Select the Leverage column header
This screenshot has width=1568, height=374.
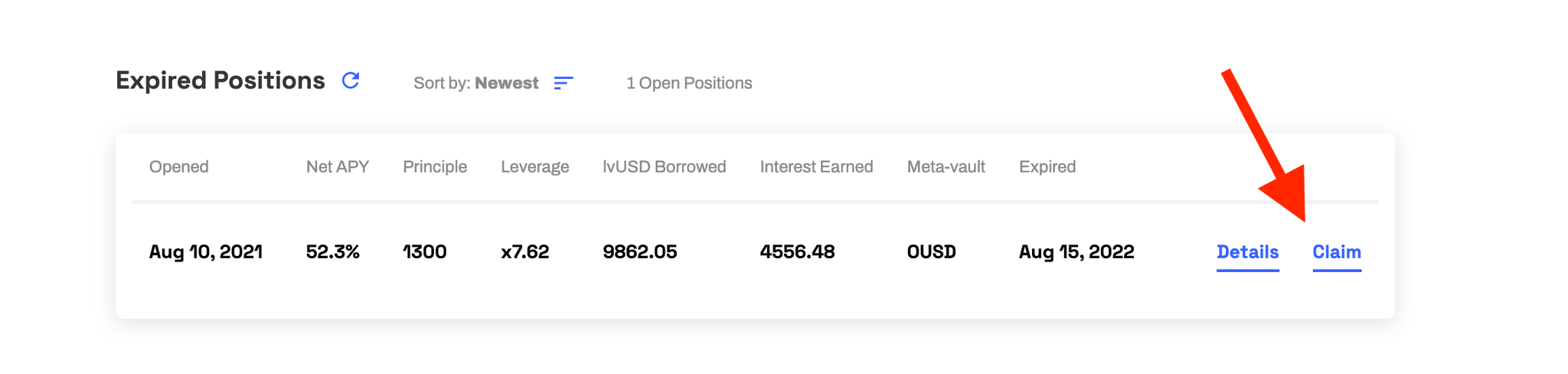[535, 167]
